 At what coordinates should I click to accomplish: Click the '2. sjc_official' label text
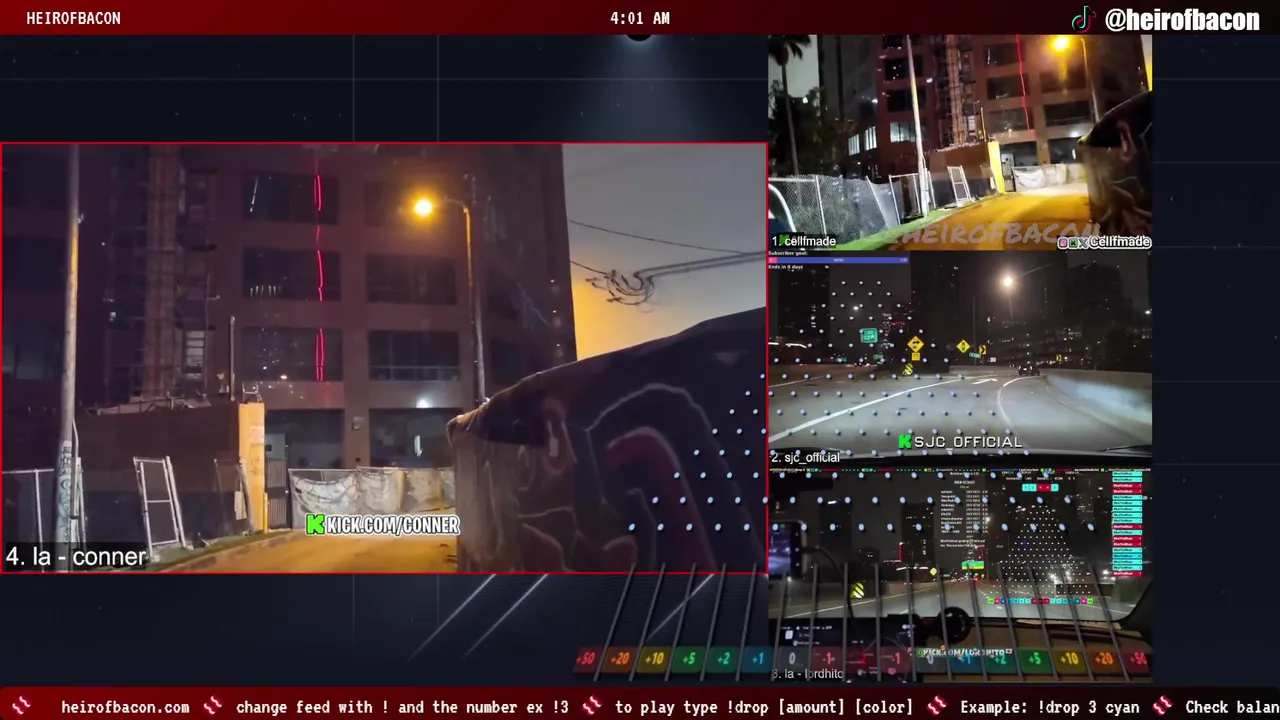pyautogui.click(x=805, y=457)
